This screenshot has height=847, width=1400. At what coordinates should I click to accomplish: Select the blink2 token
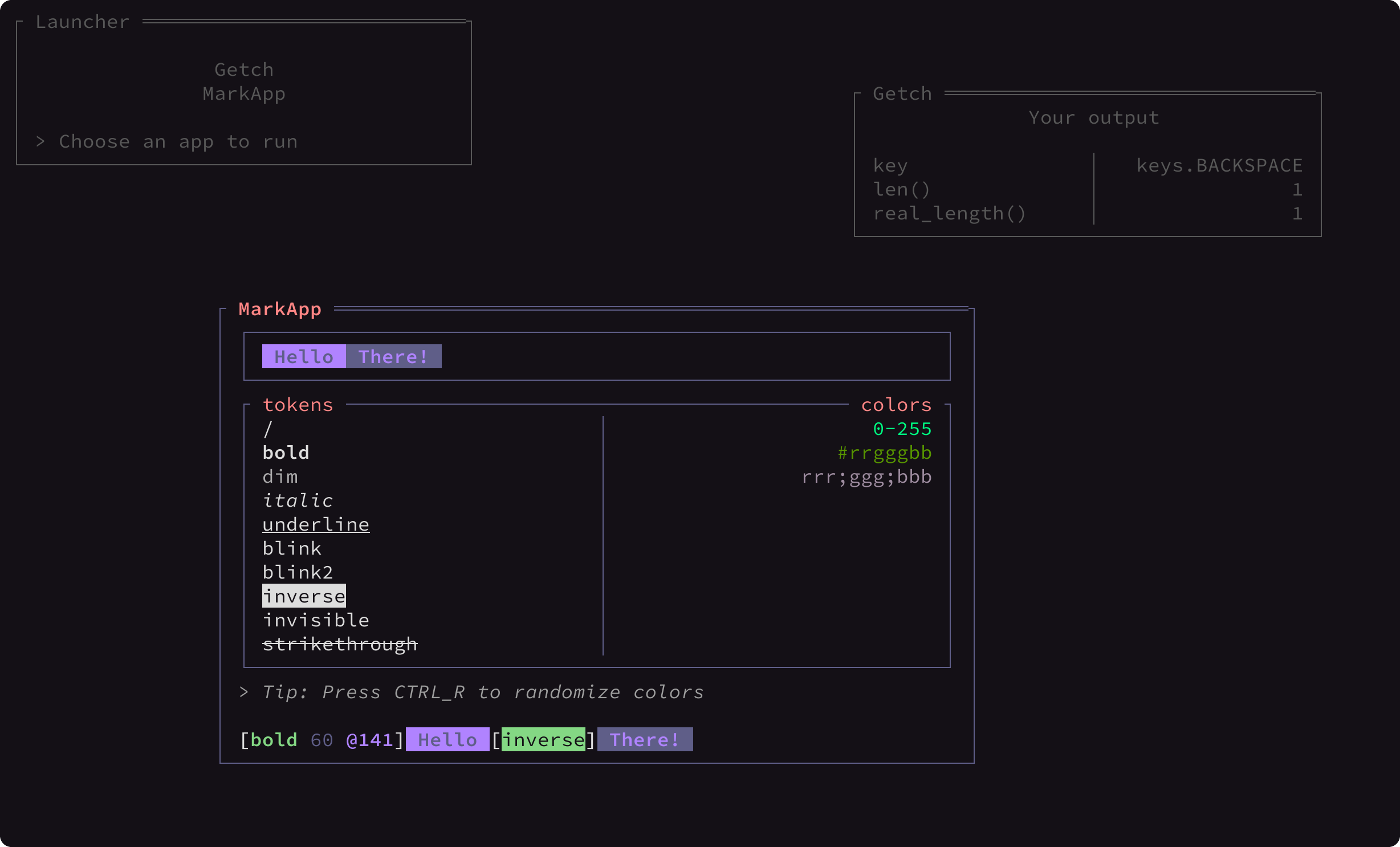[x=298, y=572]
